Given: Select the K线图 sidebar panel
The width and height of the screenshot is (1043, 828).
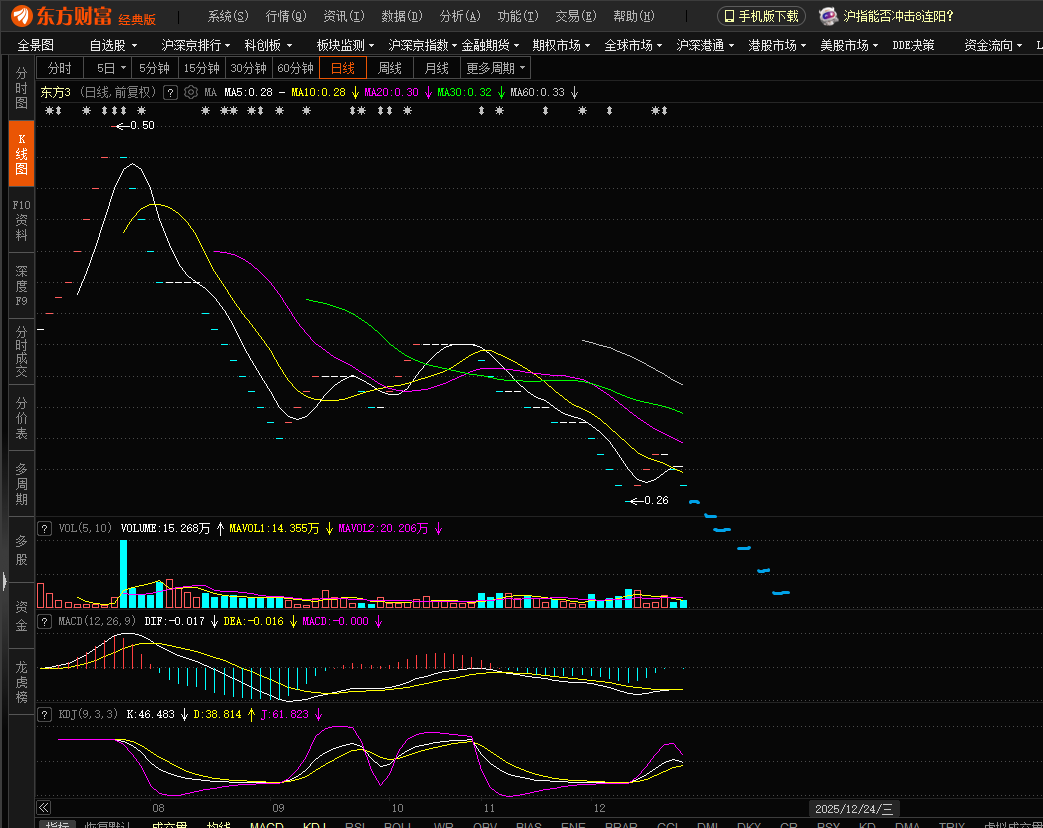Looking at the screenshot, I should point(21,154).
